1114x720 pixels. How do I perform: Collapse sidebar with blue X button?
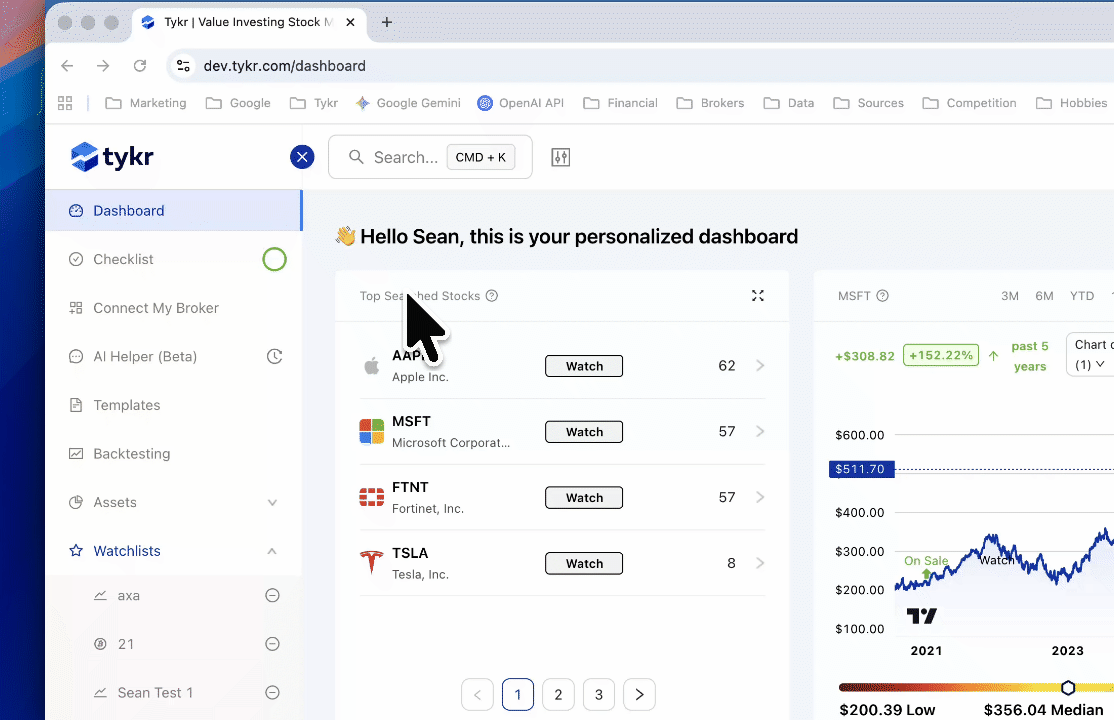pyautogui.click(x=302, y=157)
